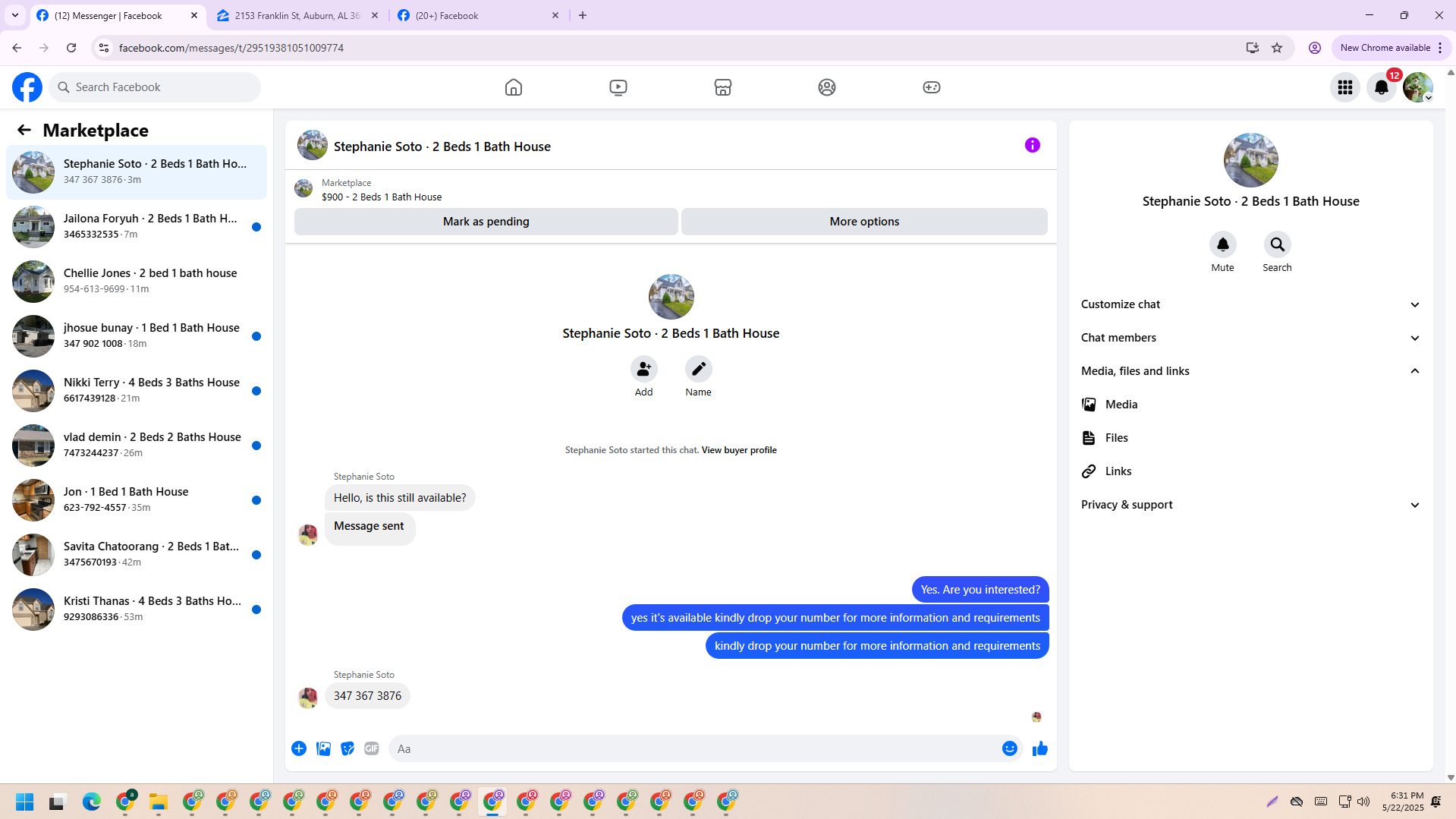
Task: Add people to the chat
Action: [x=644, y=369]
